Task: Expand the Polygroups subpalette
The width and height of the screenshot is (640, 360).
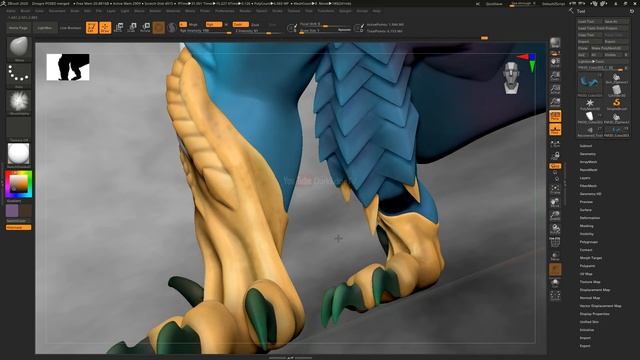Action: (588, 242)
